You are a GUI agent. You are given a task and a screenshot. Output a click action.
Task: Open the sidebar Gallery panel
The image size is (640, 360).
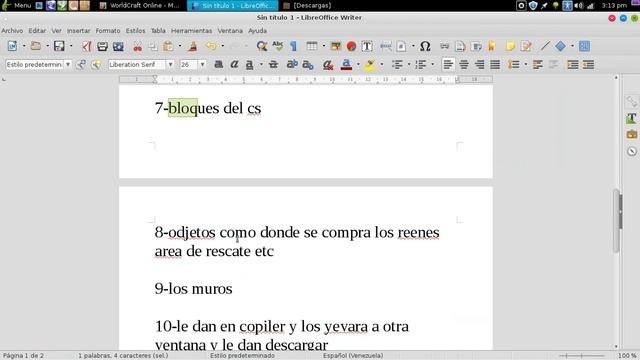click(x=631, y=134)
